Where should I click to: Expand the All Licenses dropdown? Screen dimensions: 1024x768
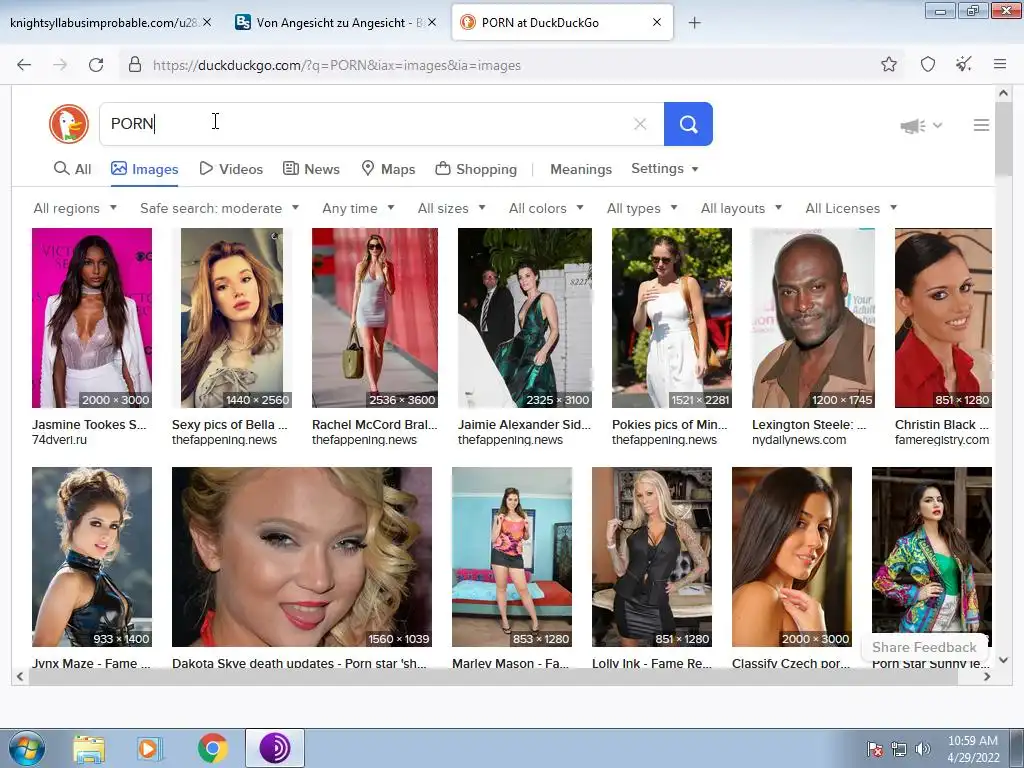[x=851, y=208]
